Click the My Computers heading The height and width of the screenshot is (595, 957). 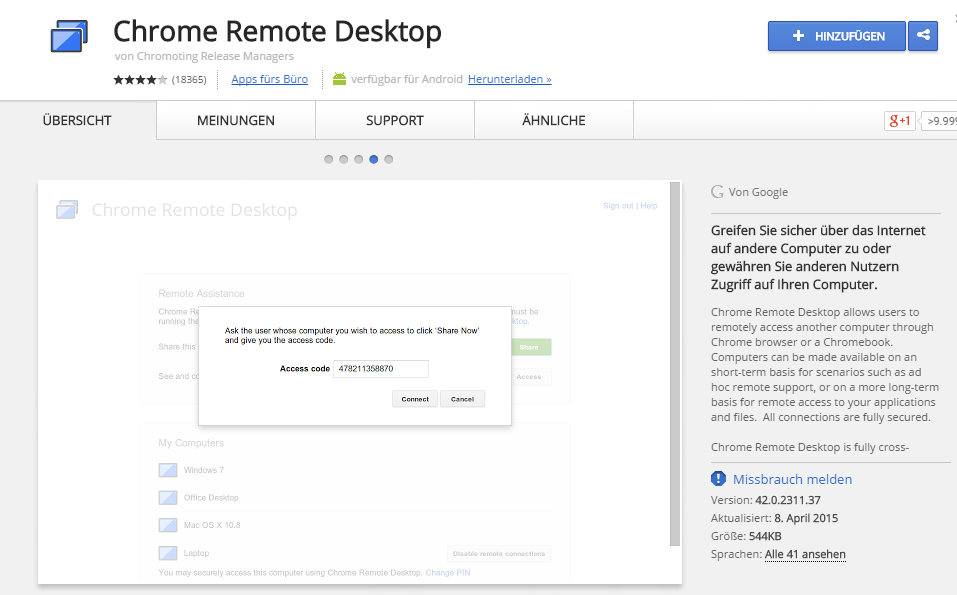[x=191, y=443]
